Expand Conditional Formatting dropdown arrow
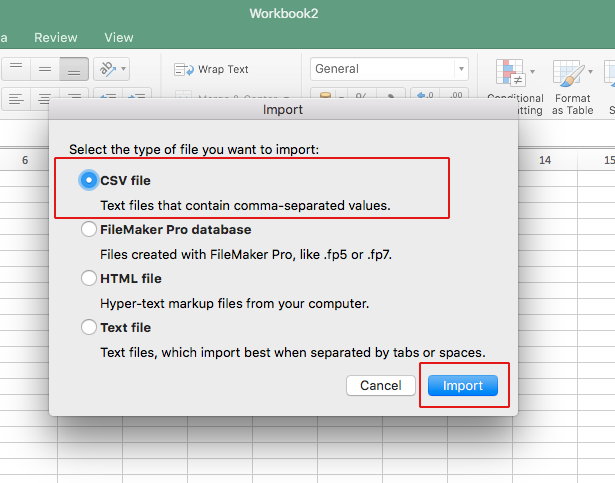Image resolution: width=615 pixels, height=483 pixels. point(532,71)
